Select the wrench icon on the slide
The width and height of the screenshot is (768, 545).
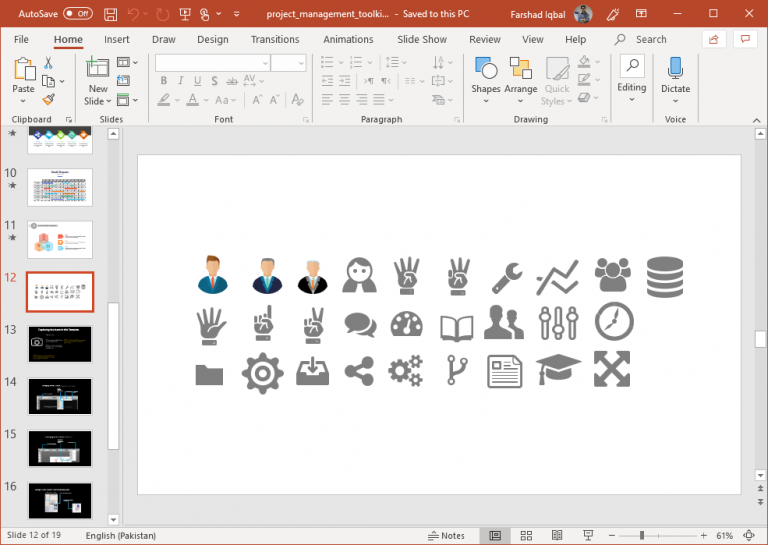507,278
